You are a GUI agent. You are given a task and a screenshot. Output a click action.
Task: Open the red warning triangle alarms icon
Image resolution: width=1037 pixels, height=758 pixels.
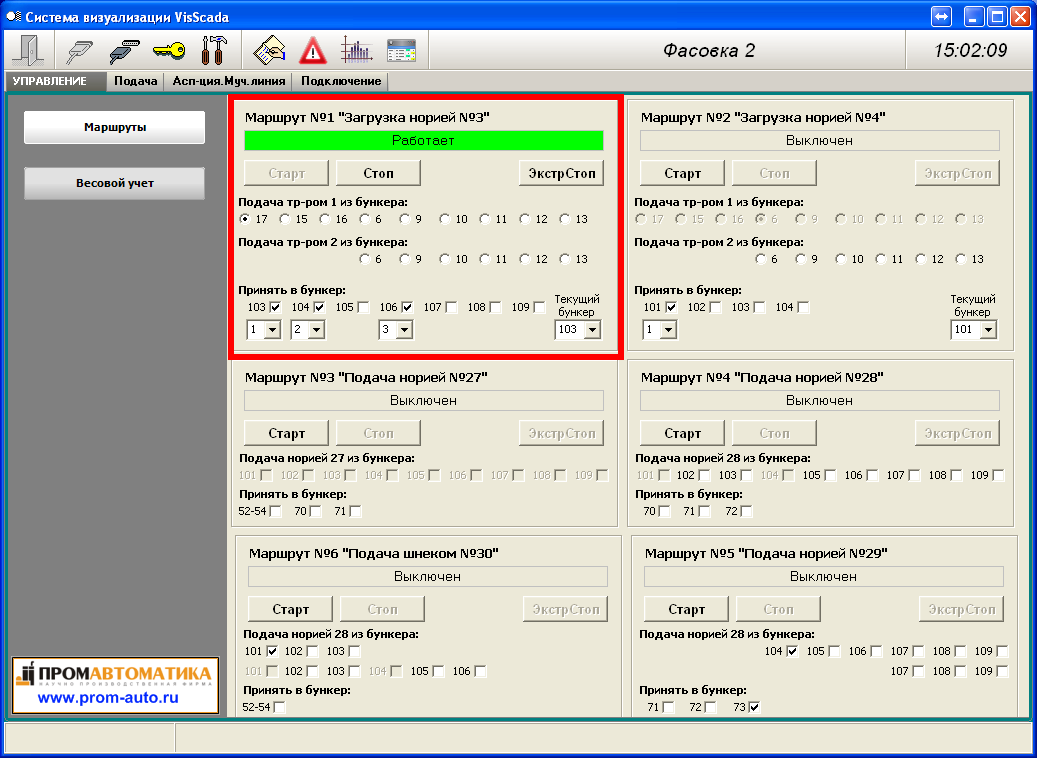click(313, 50)
